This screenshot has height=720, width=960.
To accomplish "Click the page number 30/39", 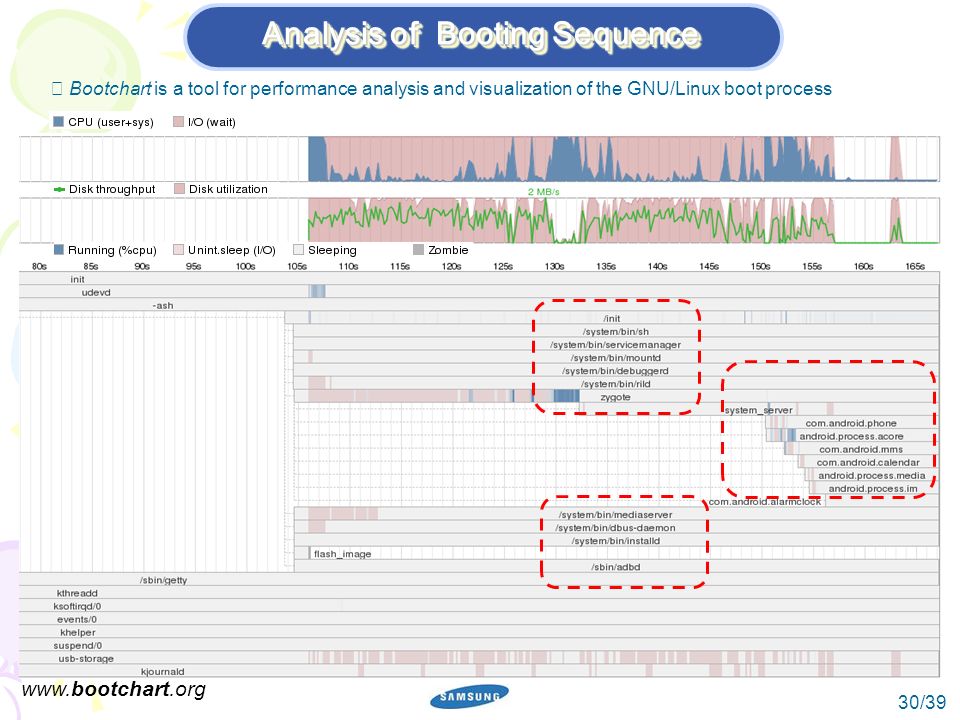I will click(921, 702).
